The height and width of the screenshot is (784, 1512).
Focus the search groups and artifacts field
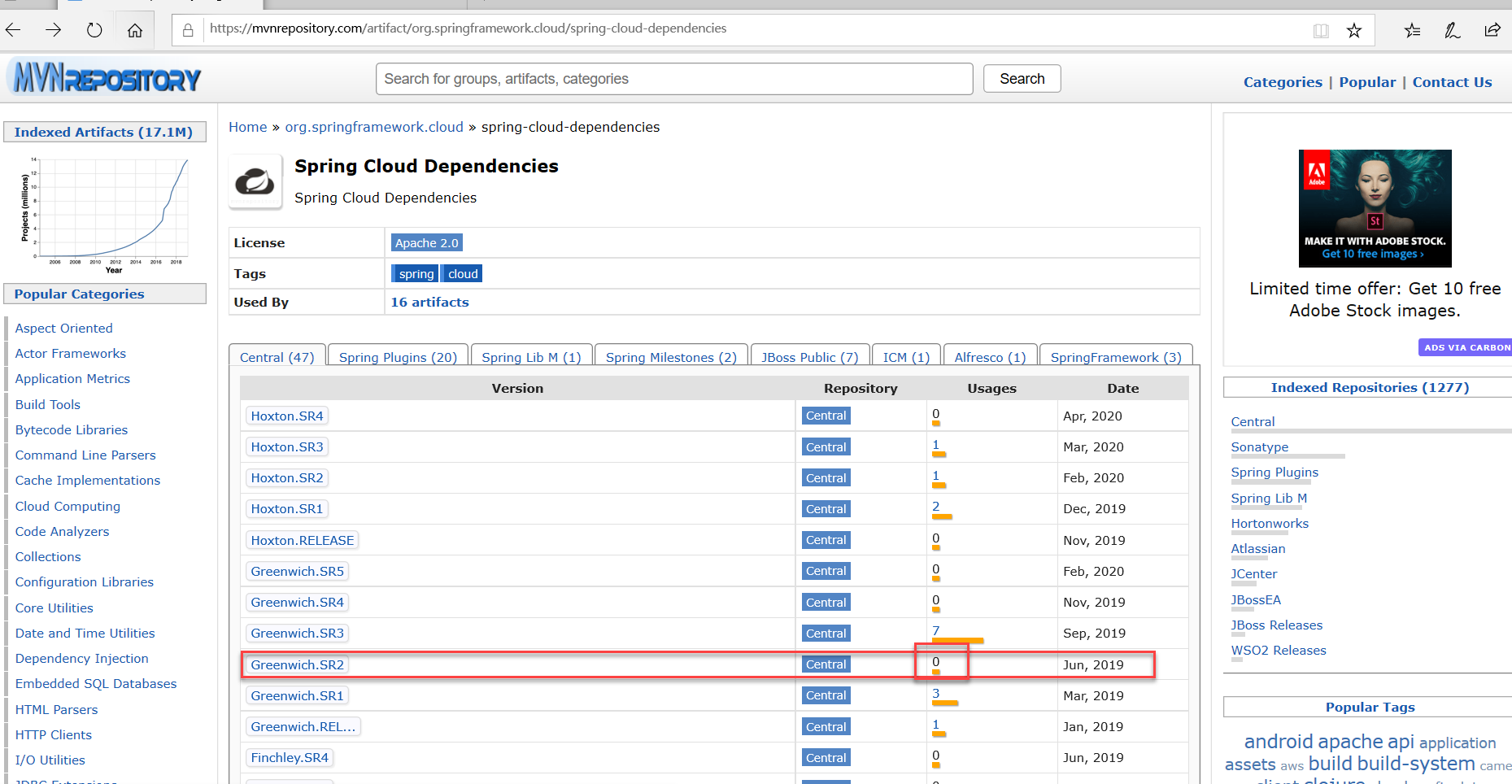click(674, 79)
